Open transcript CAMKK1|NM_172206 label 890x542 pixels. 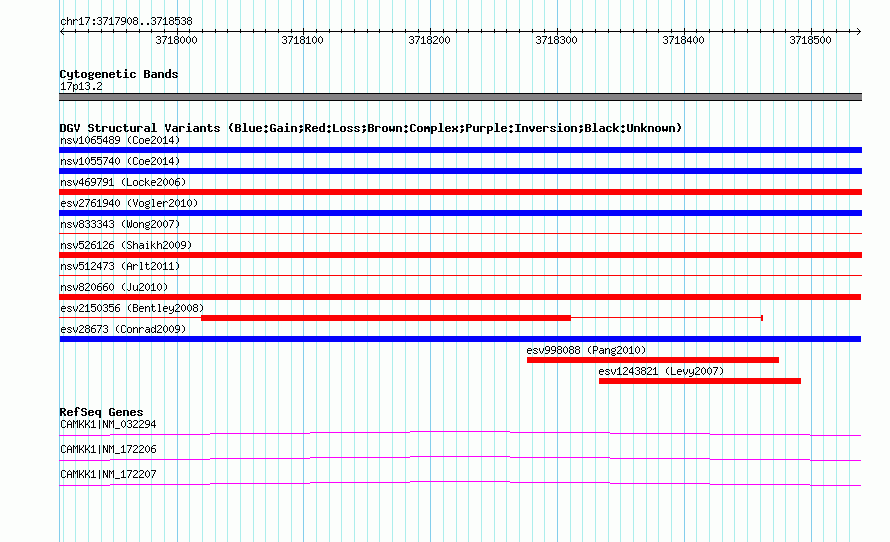[108, 449]
